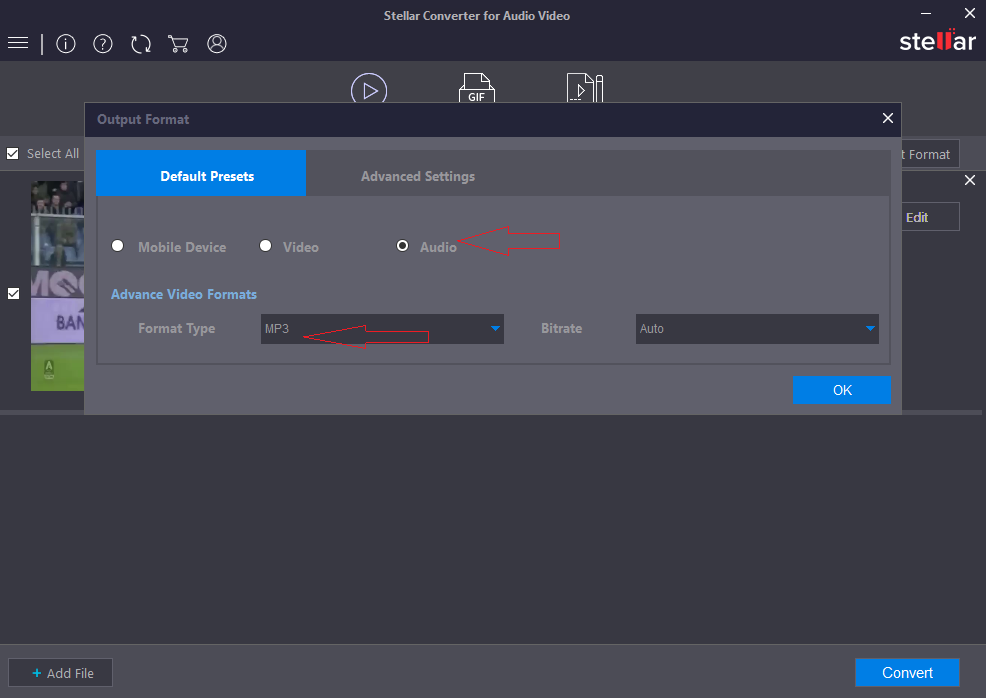The image size is (986, 698).
Task: Close the Output Format dialog
Action: tap(887, 118)
